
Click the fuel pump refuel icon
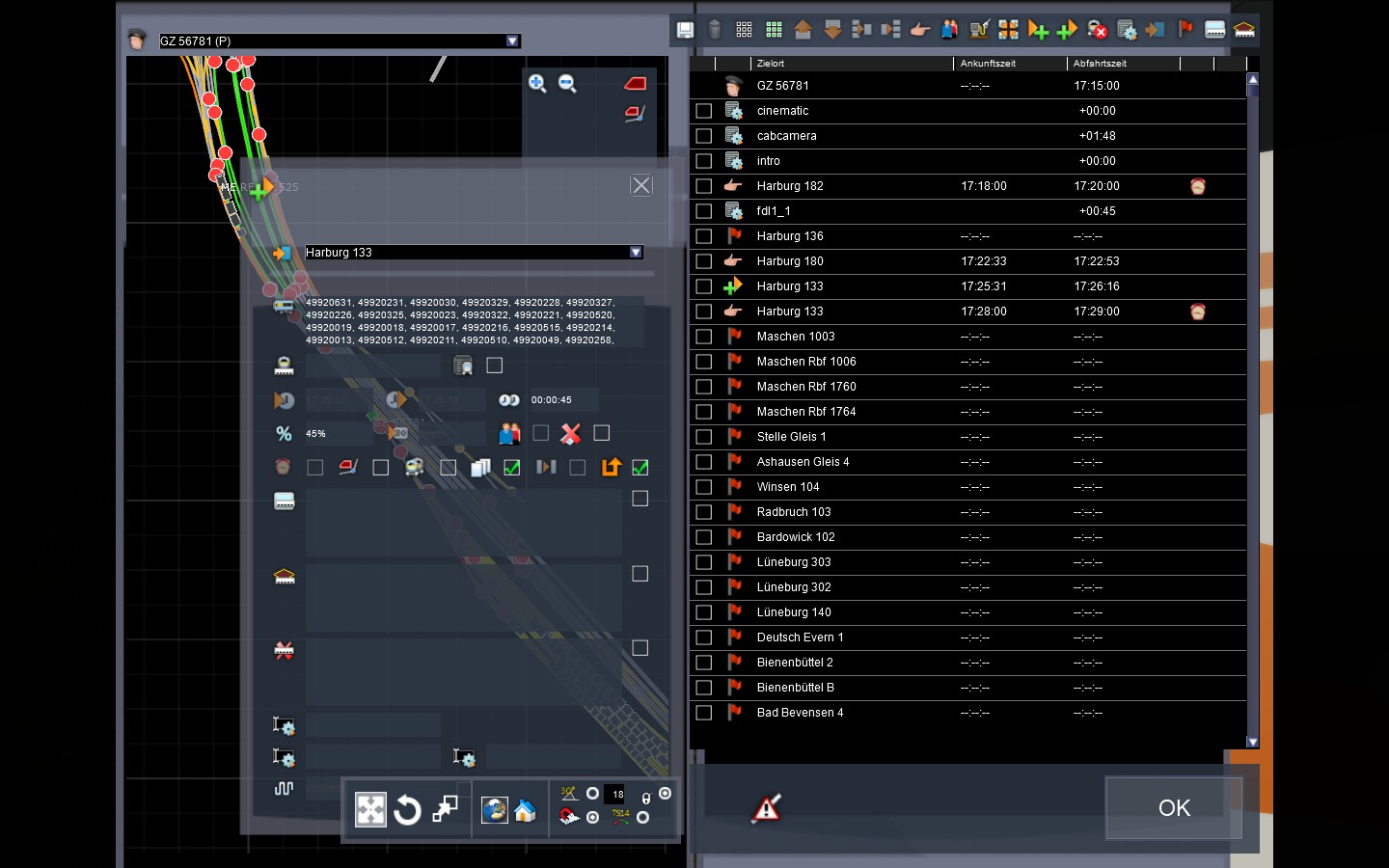coord(979,30)
